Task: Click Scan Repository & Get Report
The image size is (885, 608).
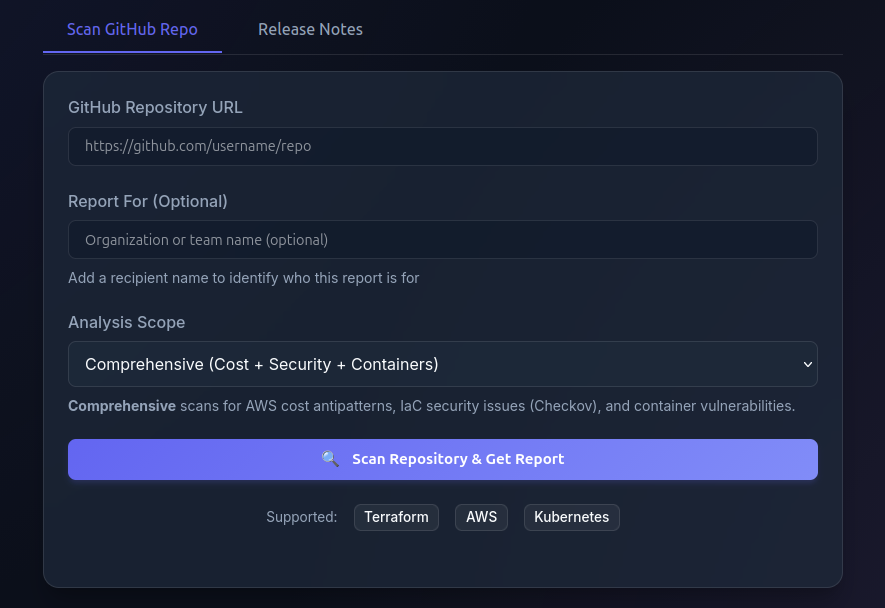Action: click(442, 459)
